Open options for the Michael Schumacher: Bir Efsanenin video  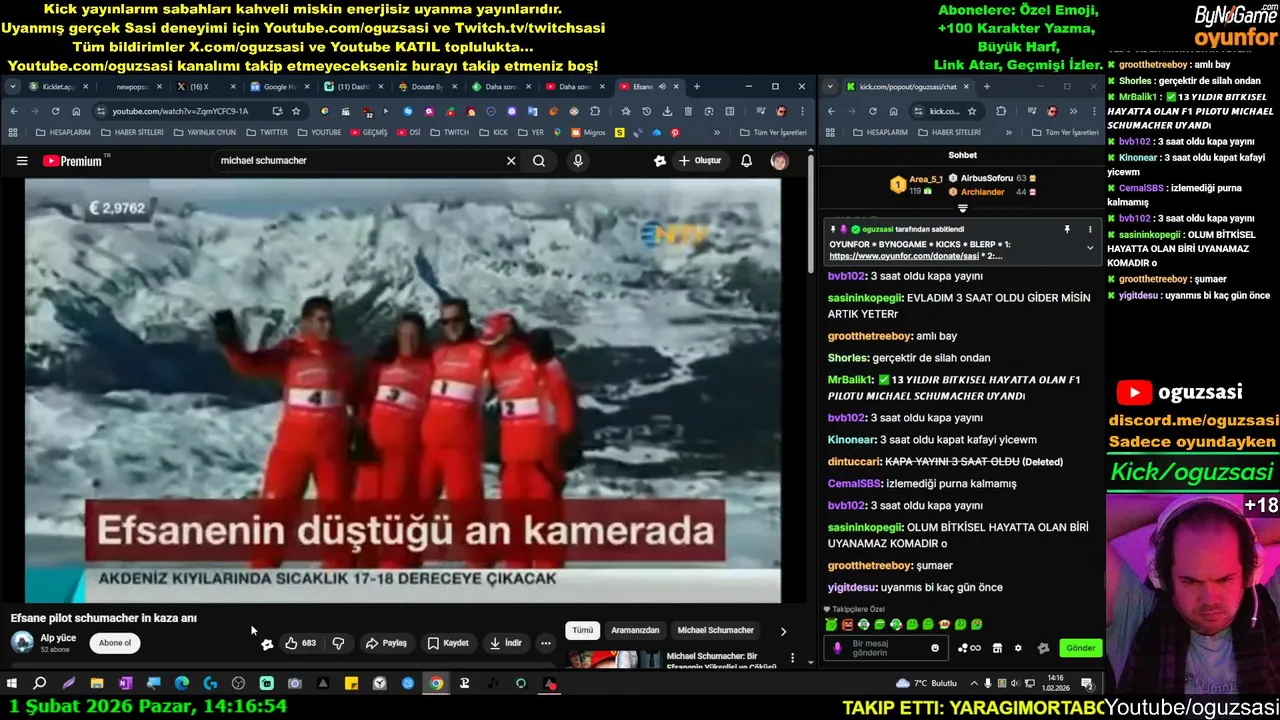coord(793,659)
